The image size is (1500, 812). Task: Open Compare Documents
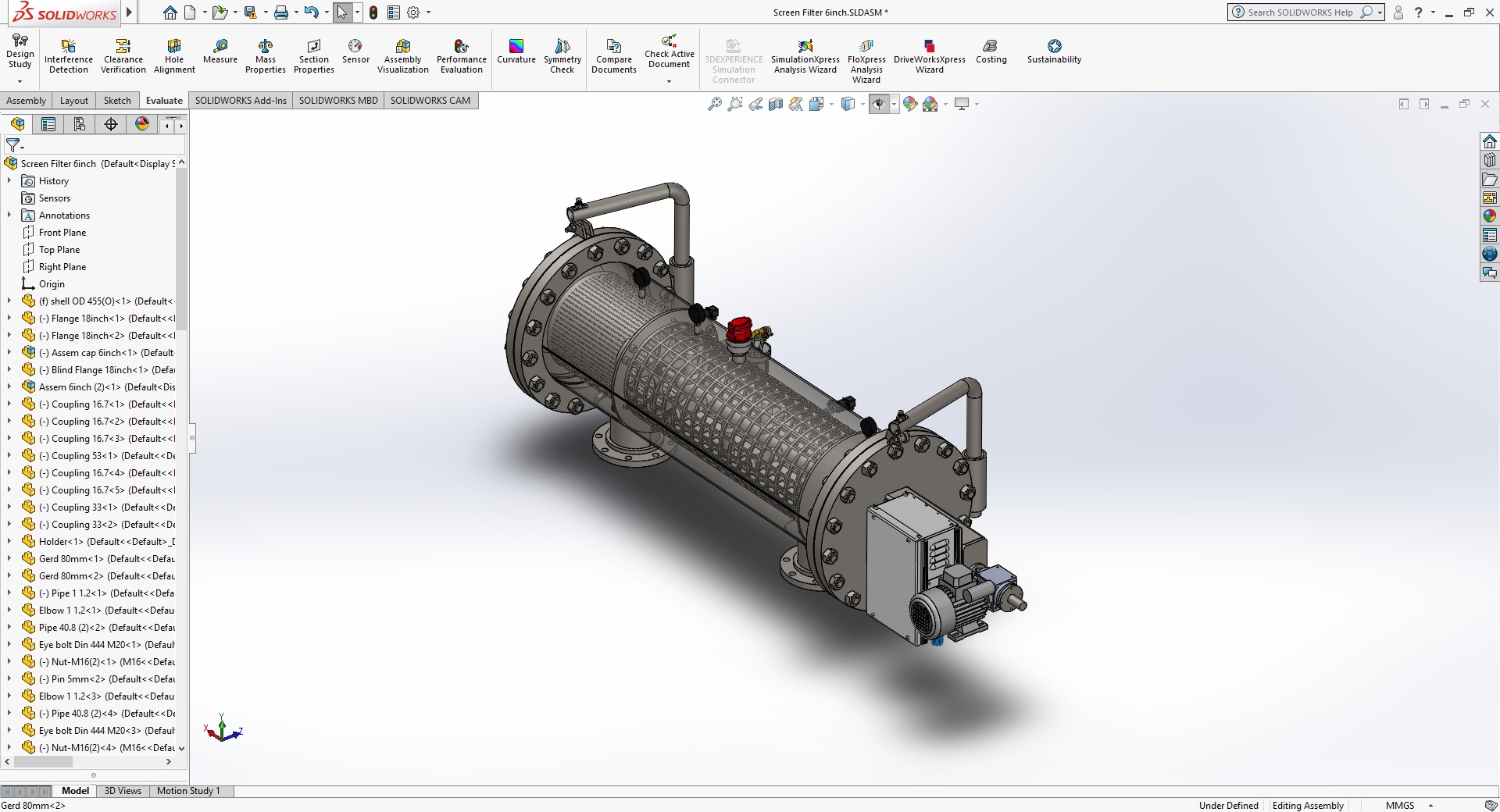coord(614,57)
